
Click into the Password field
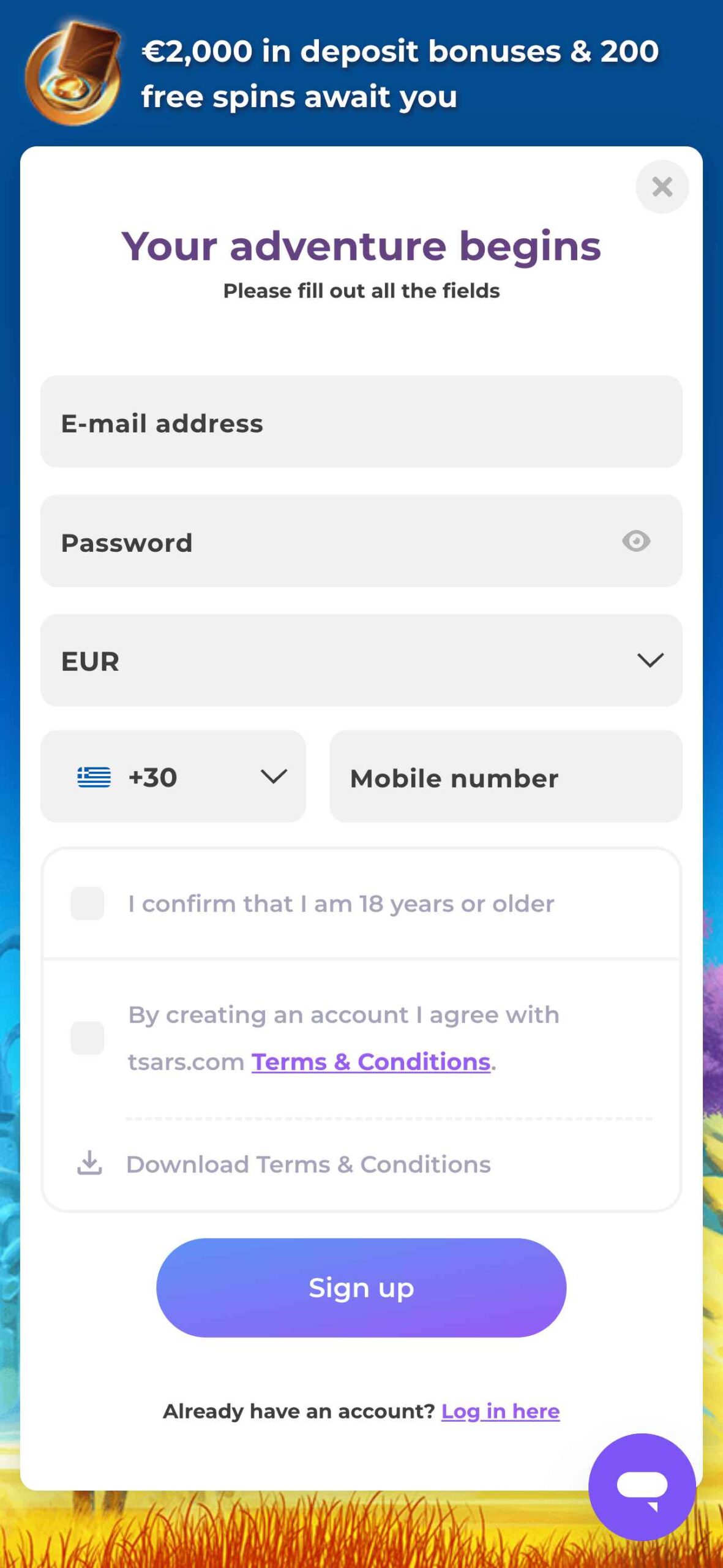(331, 541)
